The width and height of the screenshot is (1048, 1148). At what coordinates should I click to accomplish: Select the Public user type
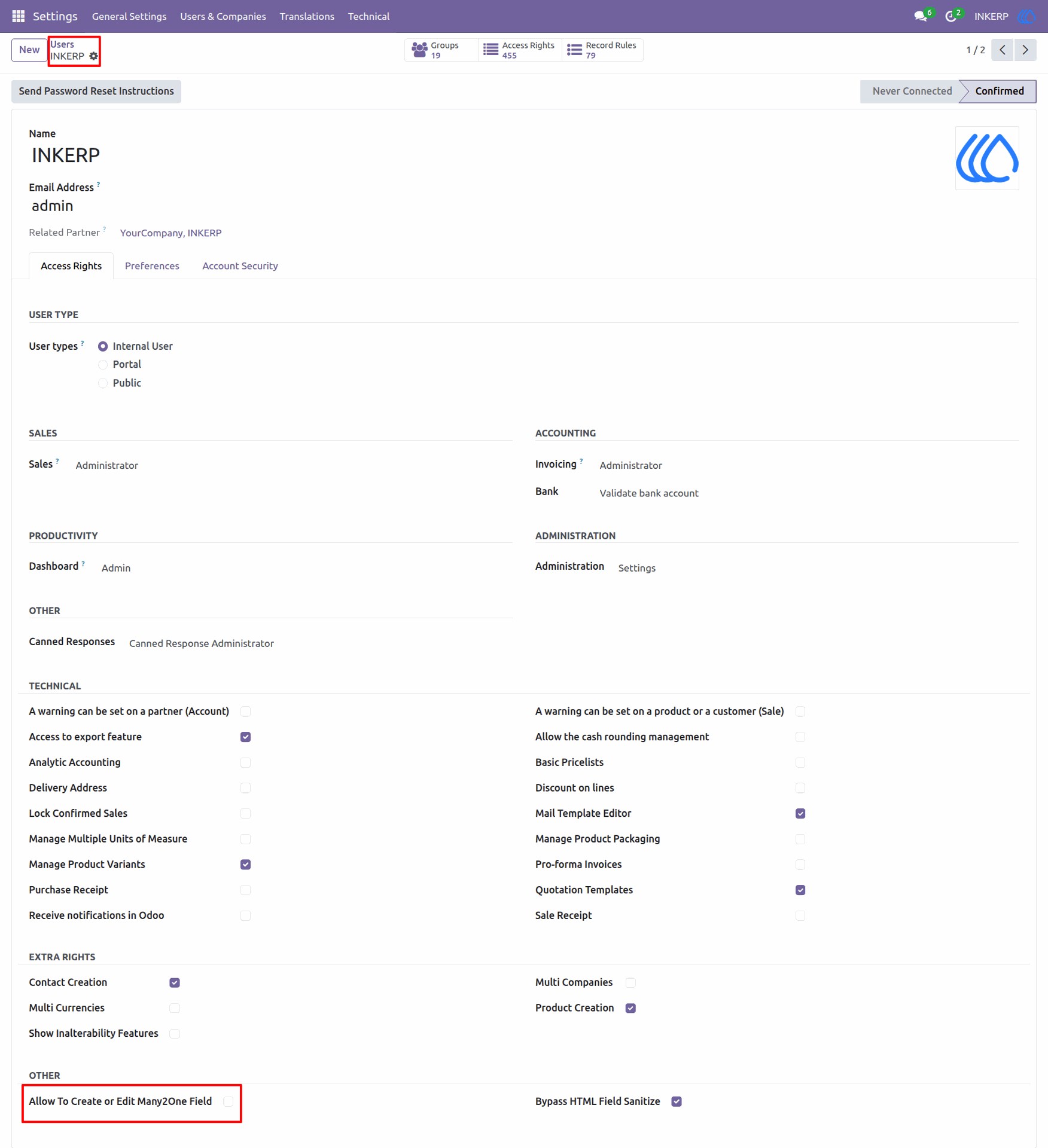tap(103, 383)
